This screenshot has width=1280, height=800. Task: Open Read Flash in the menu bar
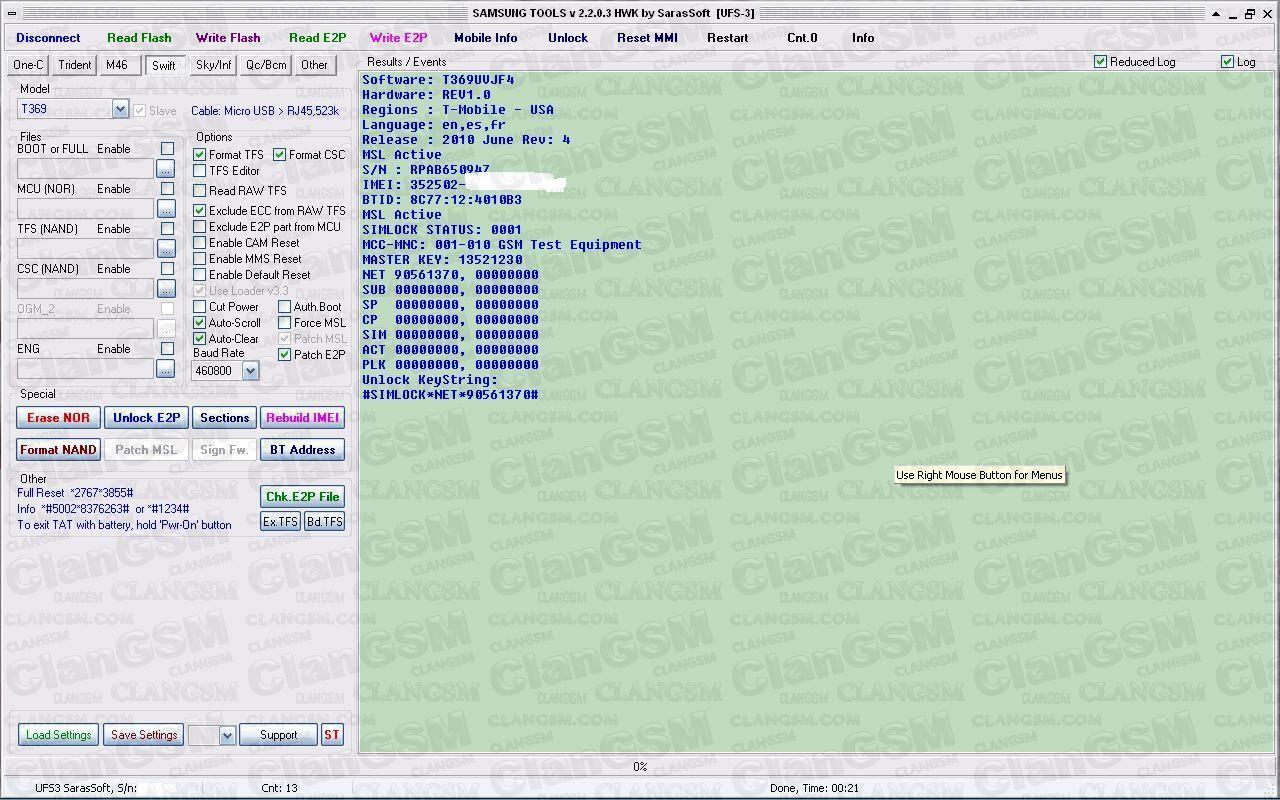click(x=139, y=38)
